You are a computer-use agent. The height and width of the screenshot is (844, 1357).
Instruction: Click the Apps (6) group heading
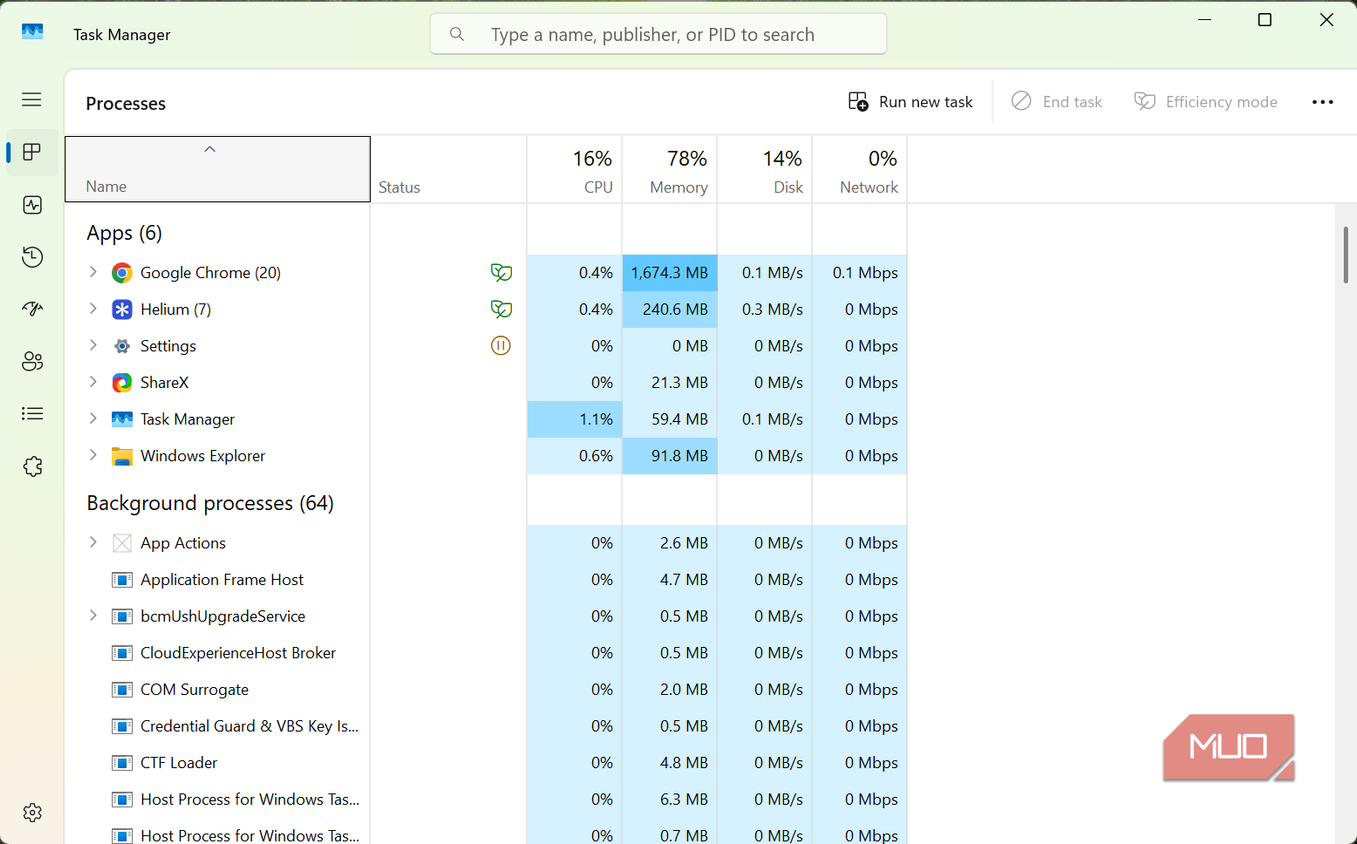pos(124,233)
